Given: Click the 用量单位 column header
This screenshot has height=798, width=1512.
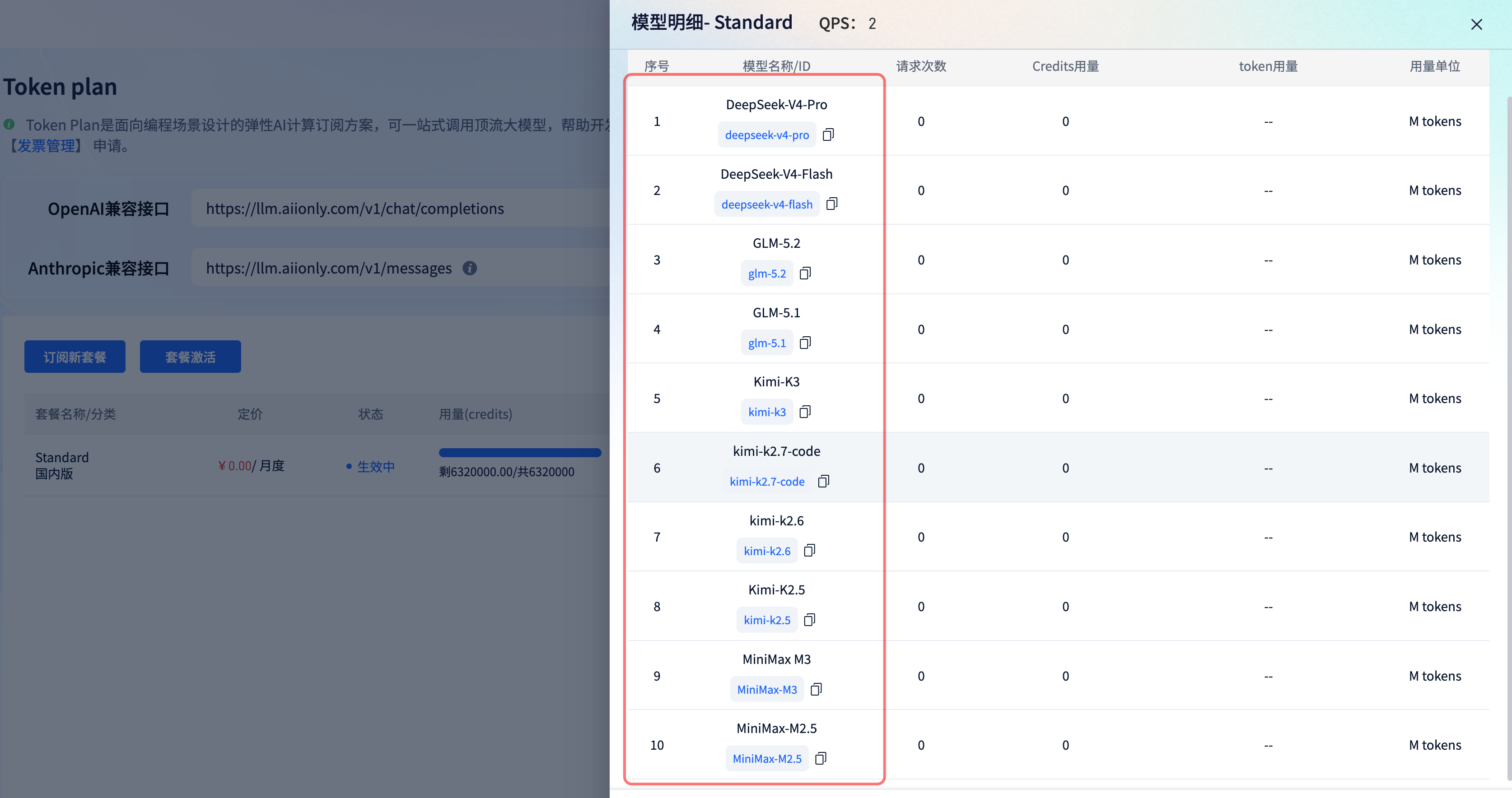Looking at the screenshot, I should tap(1434, 66).
